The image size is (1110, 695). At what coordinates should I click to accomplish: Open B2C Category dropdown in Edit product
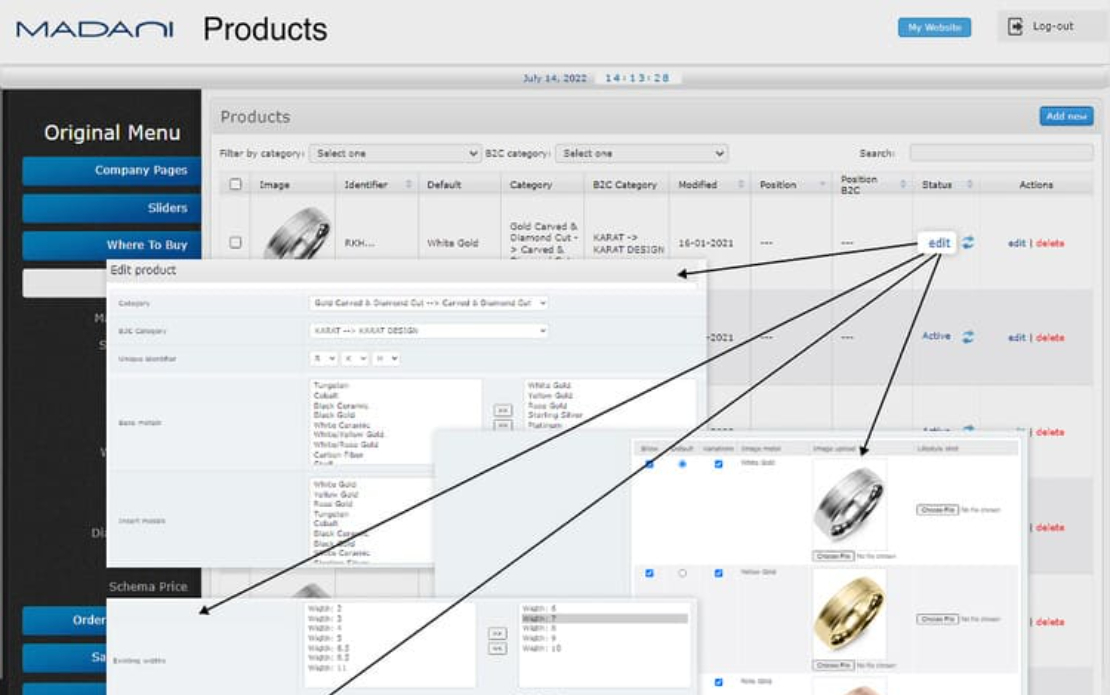pos(428,331)
